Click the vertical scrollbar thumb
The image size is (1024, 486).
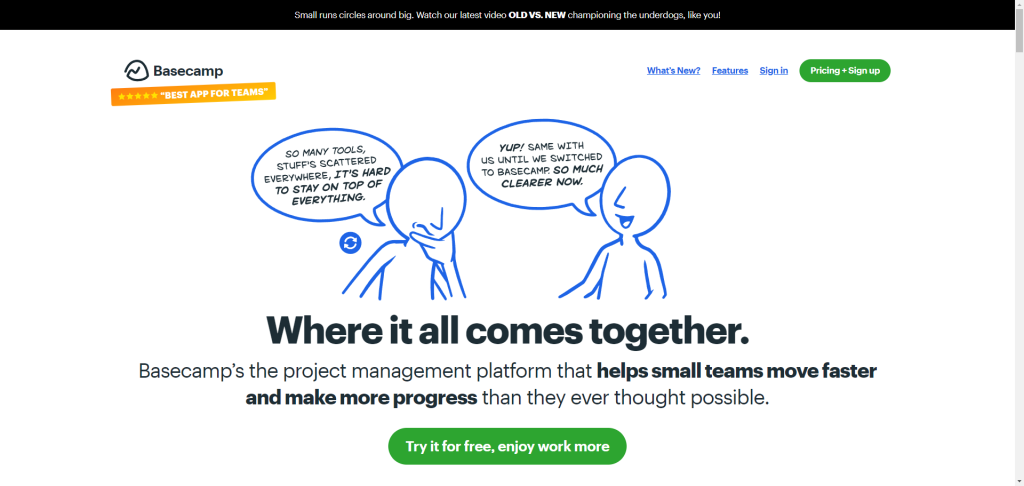tap(1019, 31)
